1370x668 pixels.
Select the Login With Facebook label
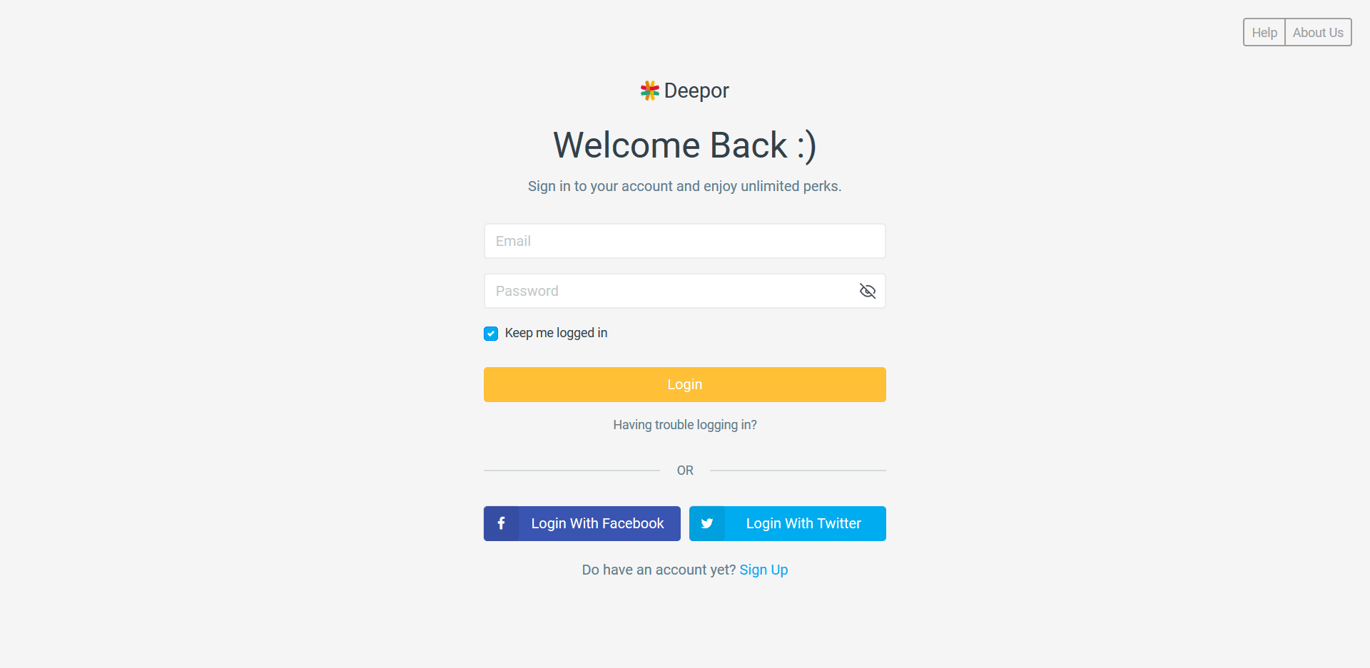point(597,523)
